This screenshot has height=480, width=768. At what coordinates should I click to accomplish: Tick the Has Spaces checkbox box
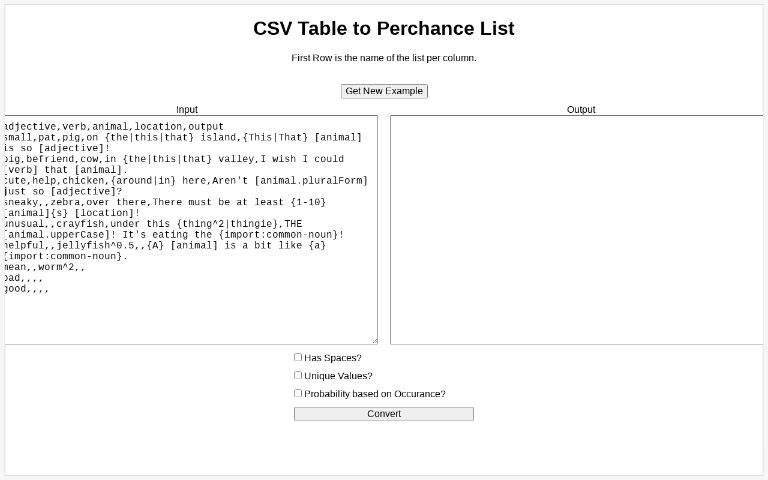(x=298, y=357)
